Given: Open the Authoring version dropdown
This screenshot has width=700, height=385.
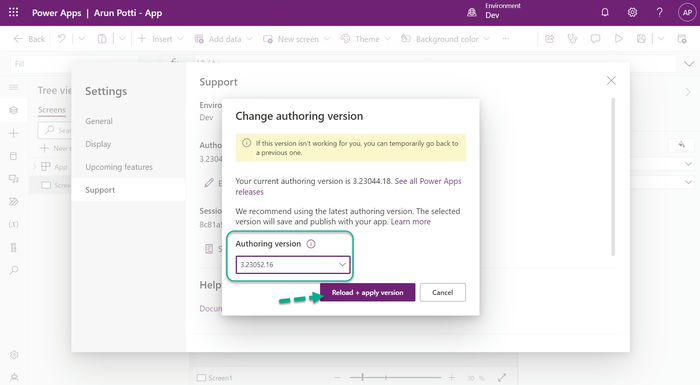Looking at the screenshot, I should (293, 264).
